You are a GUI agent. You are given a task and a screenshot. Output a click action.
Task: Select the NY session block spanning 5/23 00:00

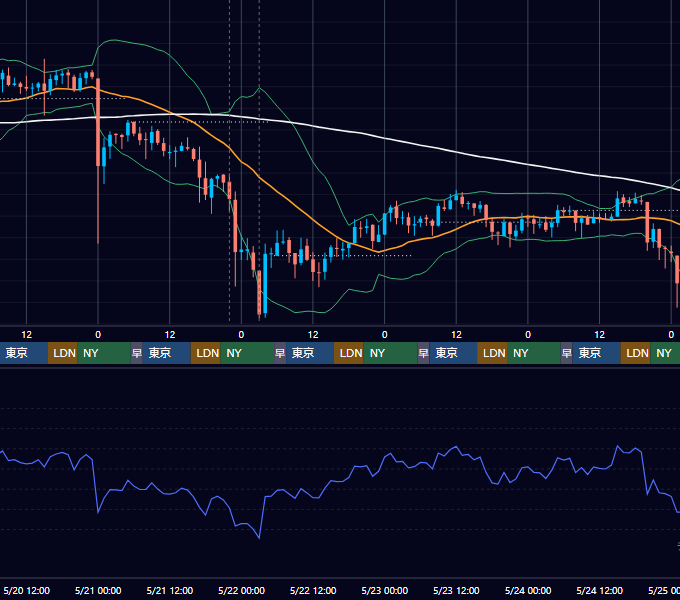pyautogui.click(x=390, y=353)
